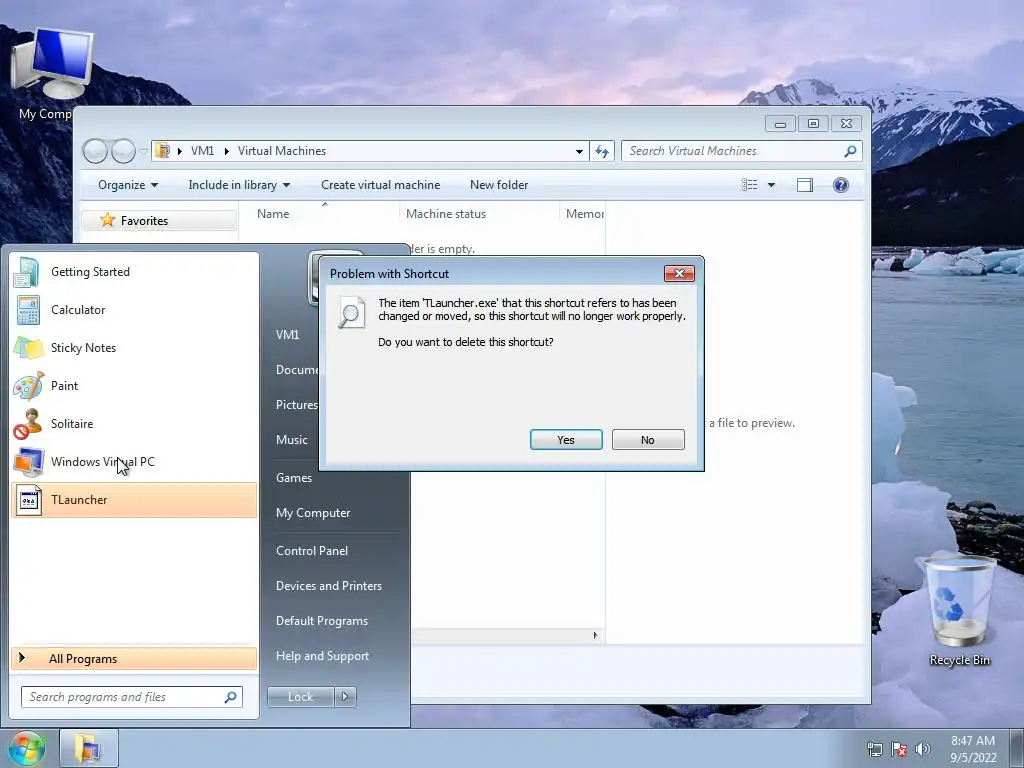Viewport: 1024px width, 768px height.
Task: Sort by the Machine status column header
Action: [446, 214]
